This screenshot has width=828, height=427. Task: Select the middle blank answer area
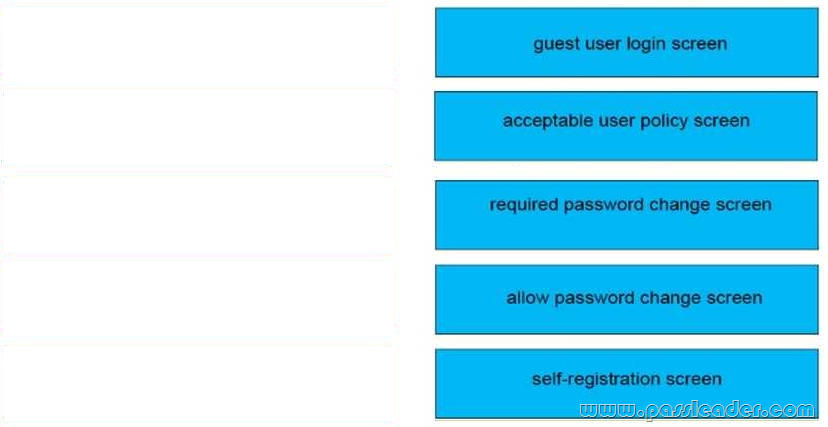point(196,214)
